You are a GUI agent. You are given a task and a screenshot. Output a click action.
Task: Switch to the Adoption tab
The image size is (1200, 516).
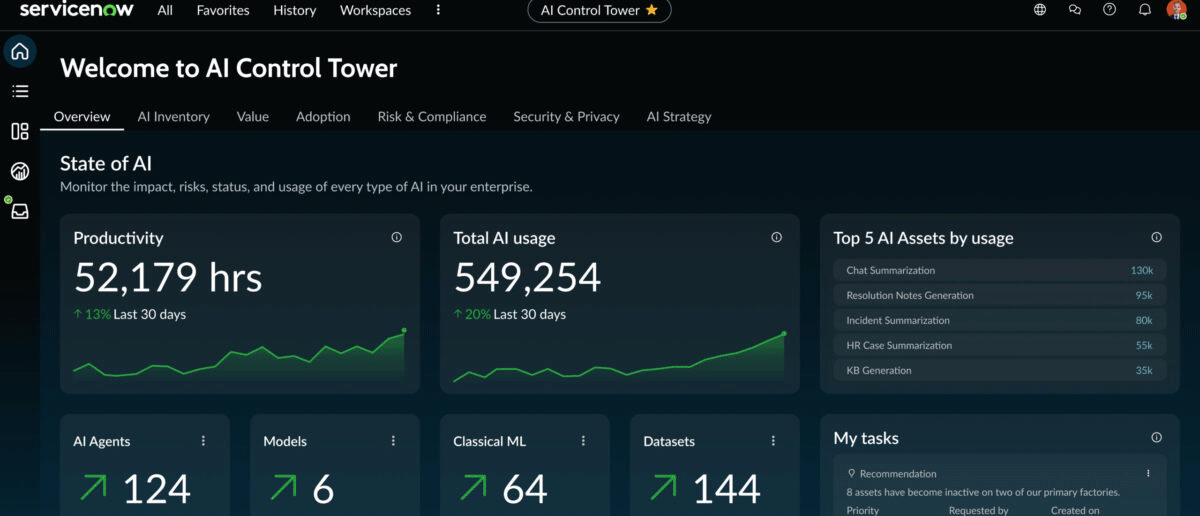pyautogui.click(x=323, y=116)
